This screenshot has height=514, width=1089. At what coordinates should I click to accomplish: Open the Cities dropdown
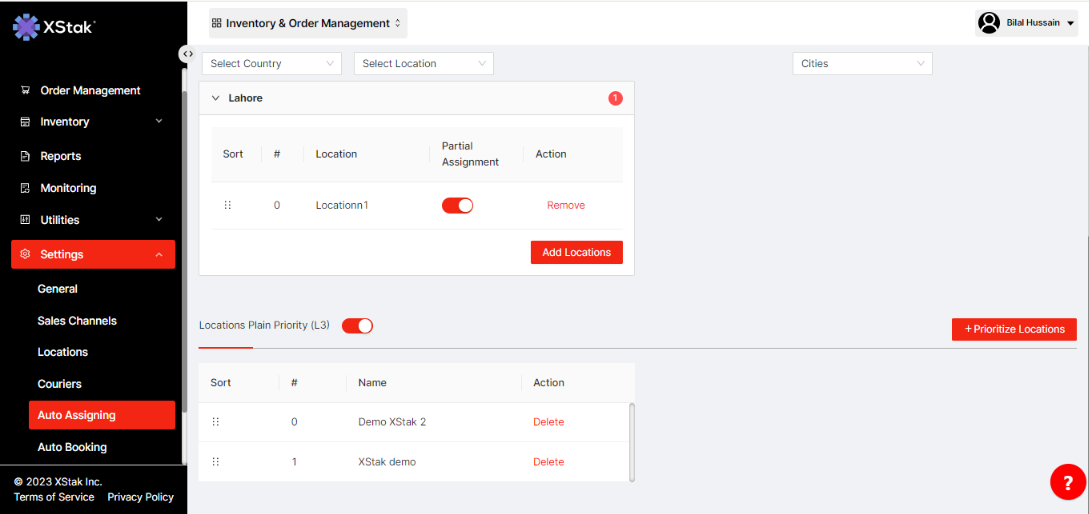pos(862,64)
